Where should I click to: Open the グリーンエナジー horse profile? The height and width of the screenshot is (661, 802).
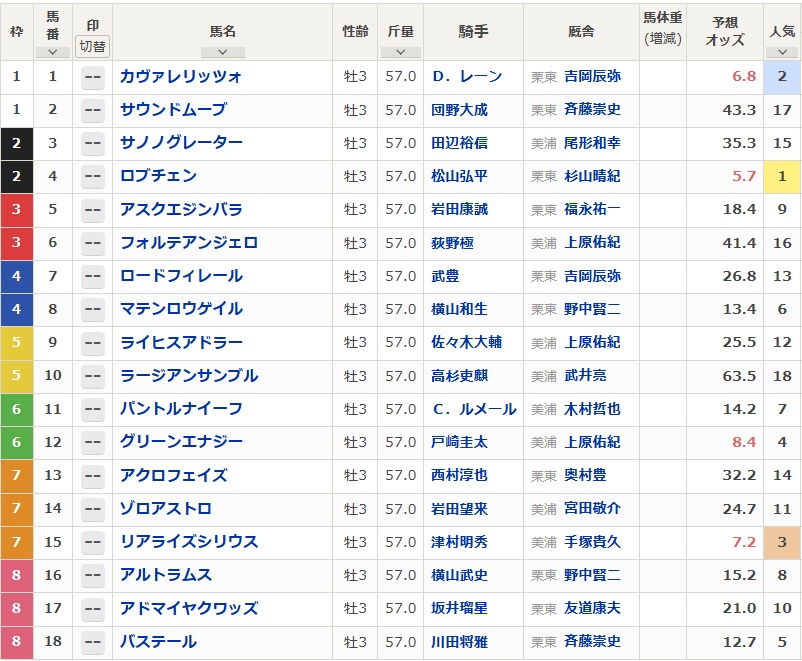[x=181, y=442]
